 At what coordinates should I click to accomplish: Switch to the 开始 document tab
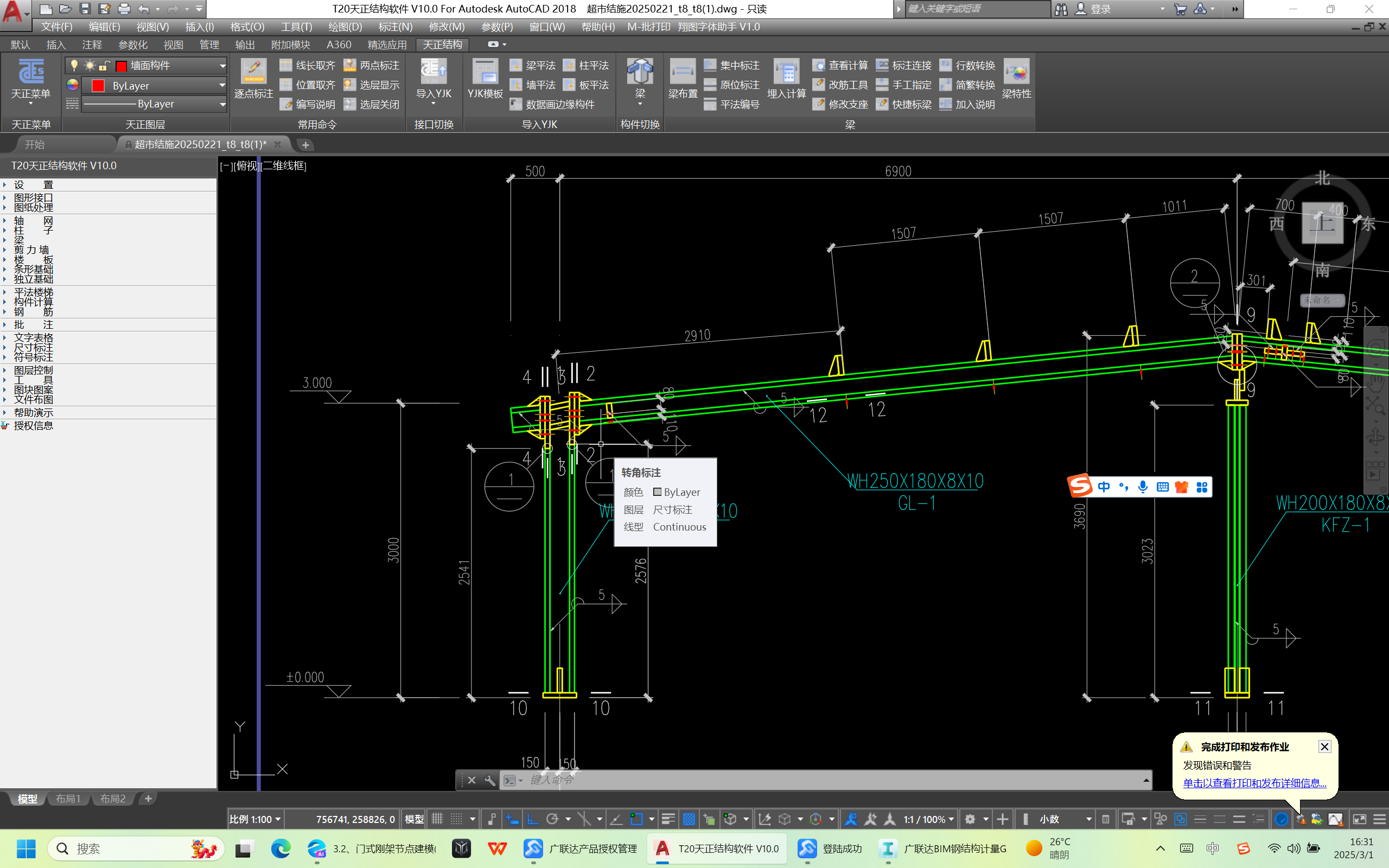(34, 145)
